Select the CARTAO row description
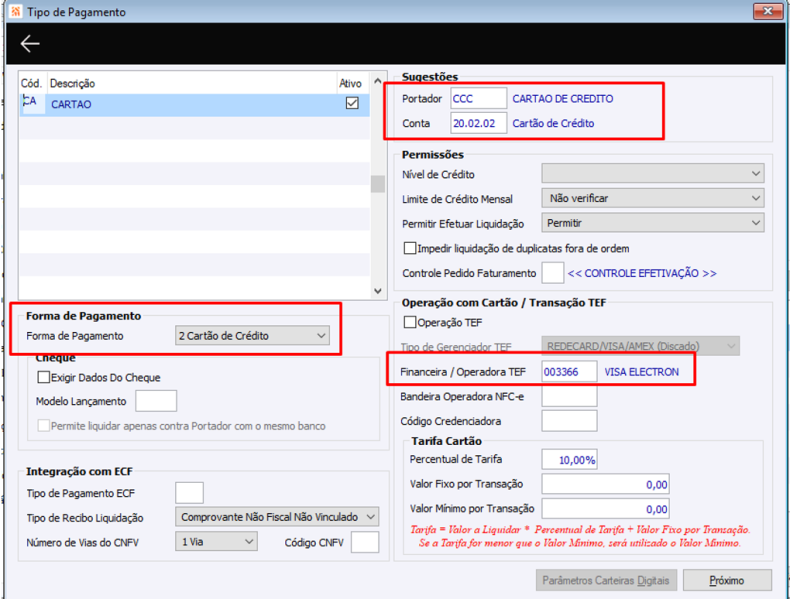 tap(71, 104)
